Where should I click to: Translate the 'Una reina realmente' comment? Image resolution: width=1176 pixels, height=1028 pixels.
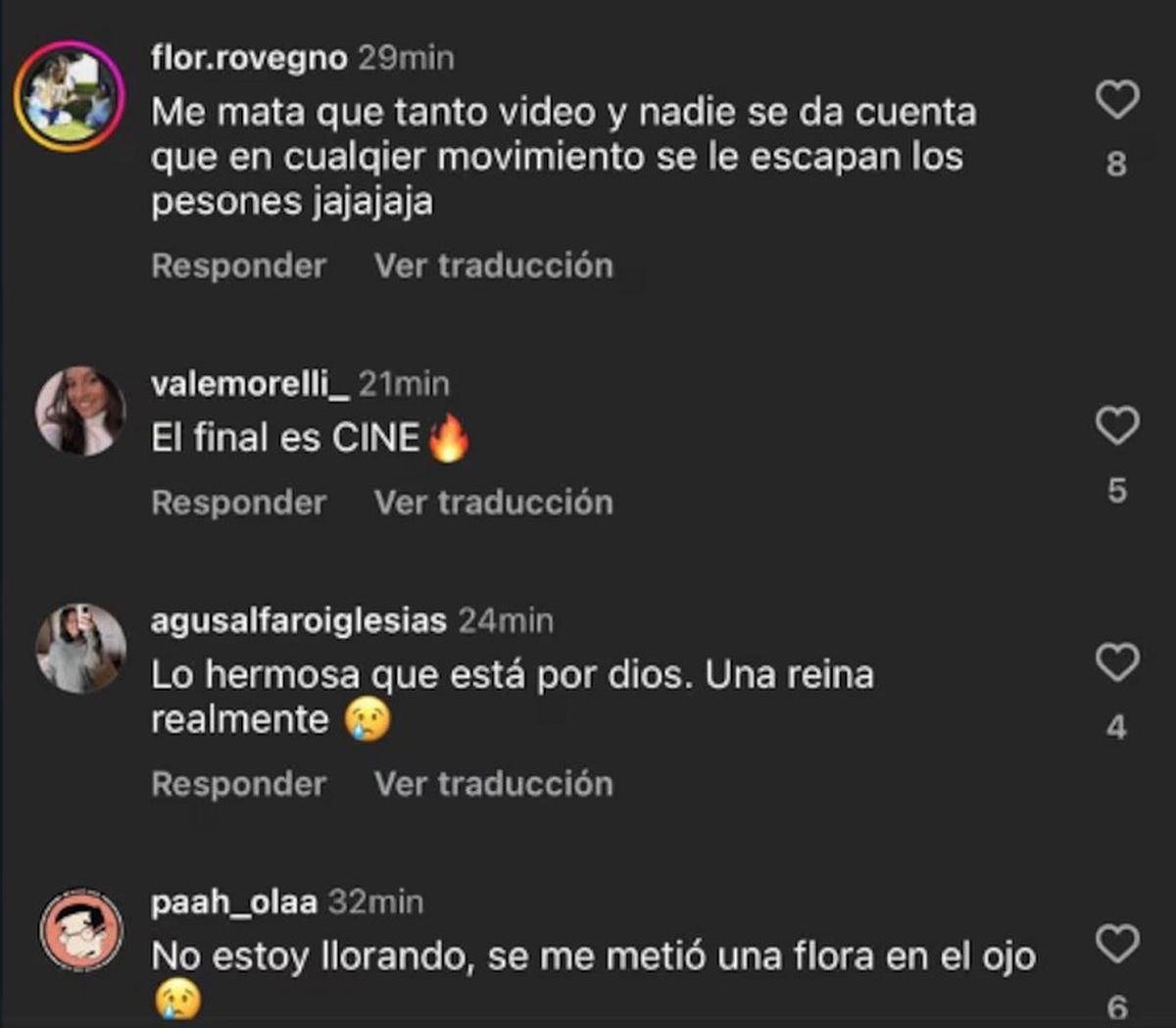tap(494, 784)
